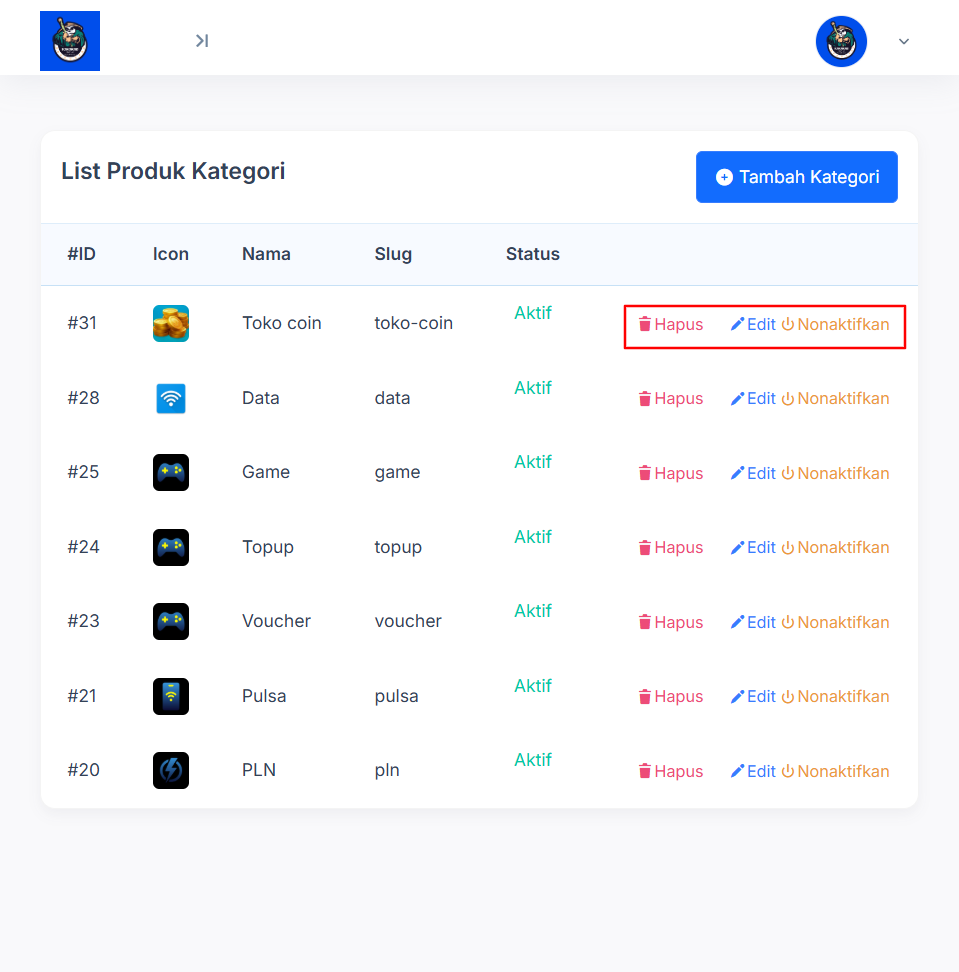This screenshot has height=972, width=959.
Task: Click the Tambah Kategori button
Action: coord(797,177)
